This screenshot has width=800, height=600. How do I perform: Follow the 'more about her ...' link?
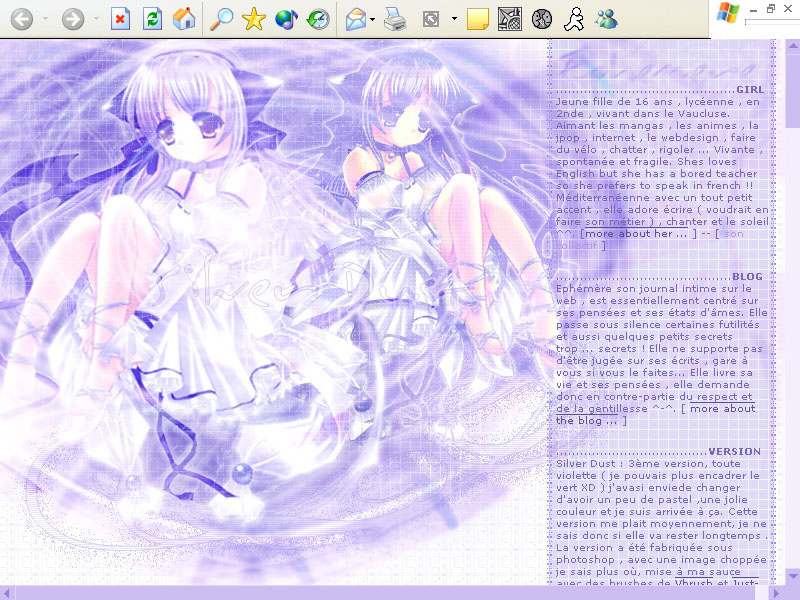(638, 234)
